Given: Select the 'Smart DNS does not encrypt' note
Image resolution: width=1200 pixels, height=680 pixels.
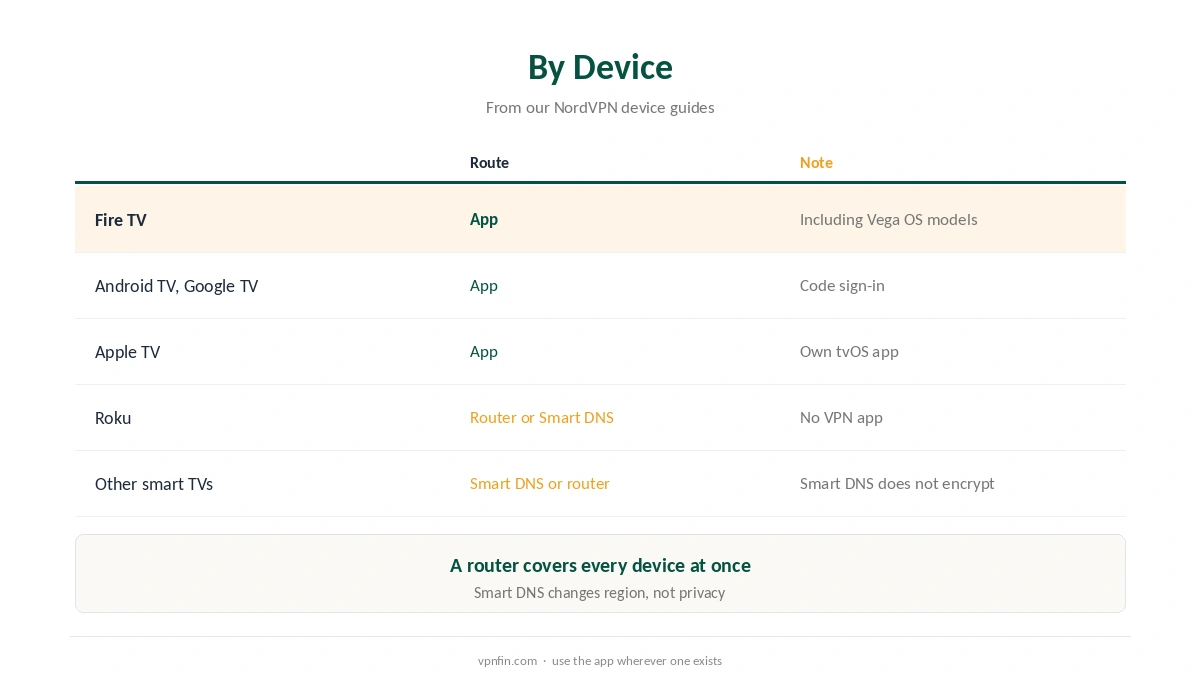Looking at the screenshot, I should pos(897,483).
